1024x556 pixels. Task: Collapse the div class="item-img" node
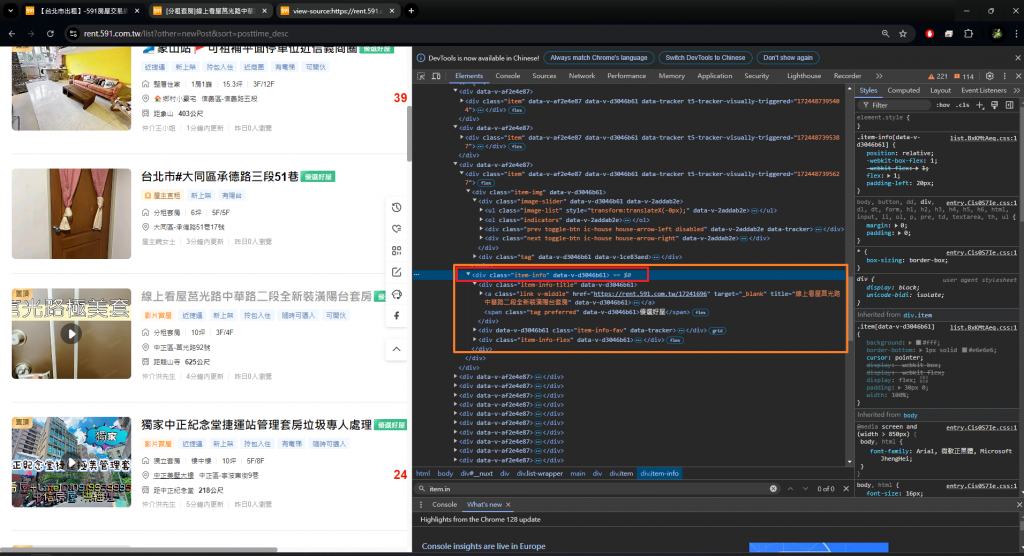point(468,192)
